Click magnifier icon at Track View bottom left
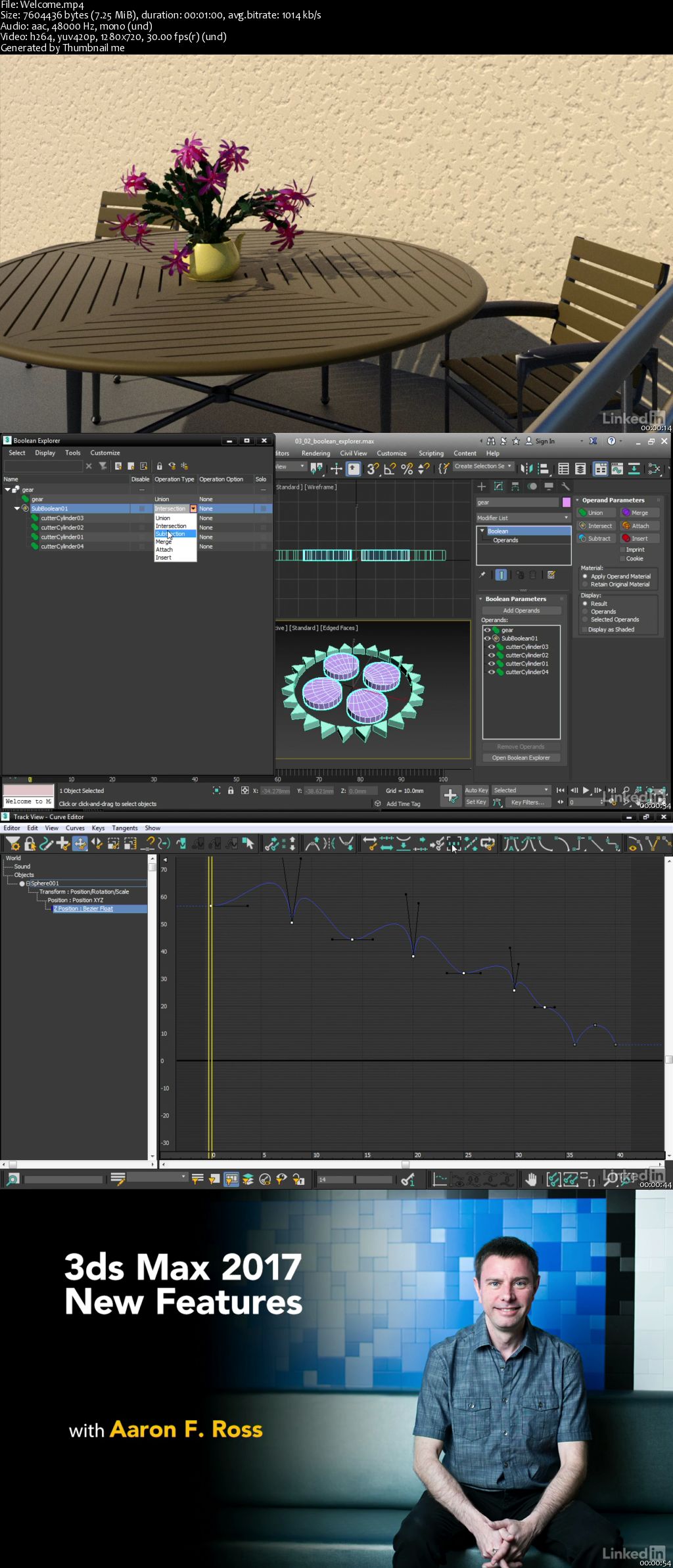This screenshot has height=1568, width=673. point(12,1179)
